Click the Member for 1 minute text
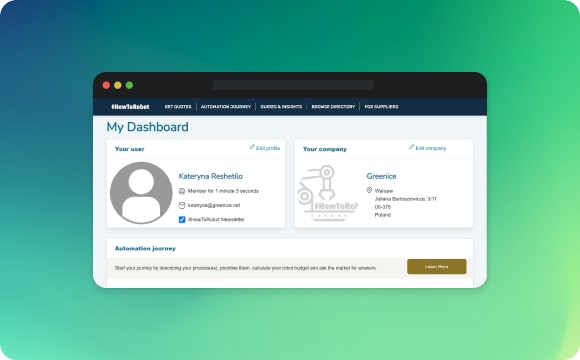Viewport: 580px width, 360px height. tap(223, 191)
